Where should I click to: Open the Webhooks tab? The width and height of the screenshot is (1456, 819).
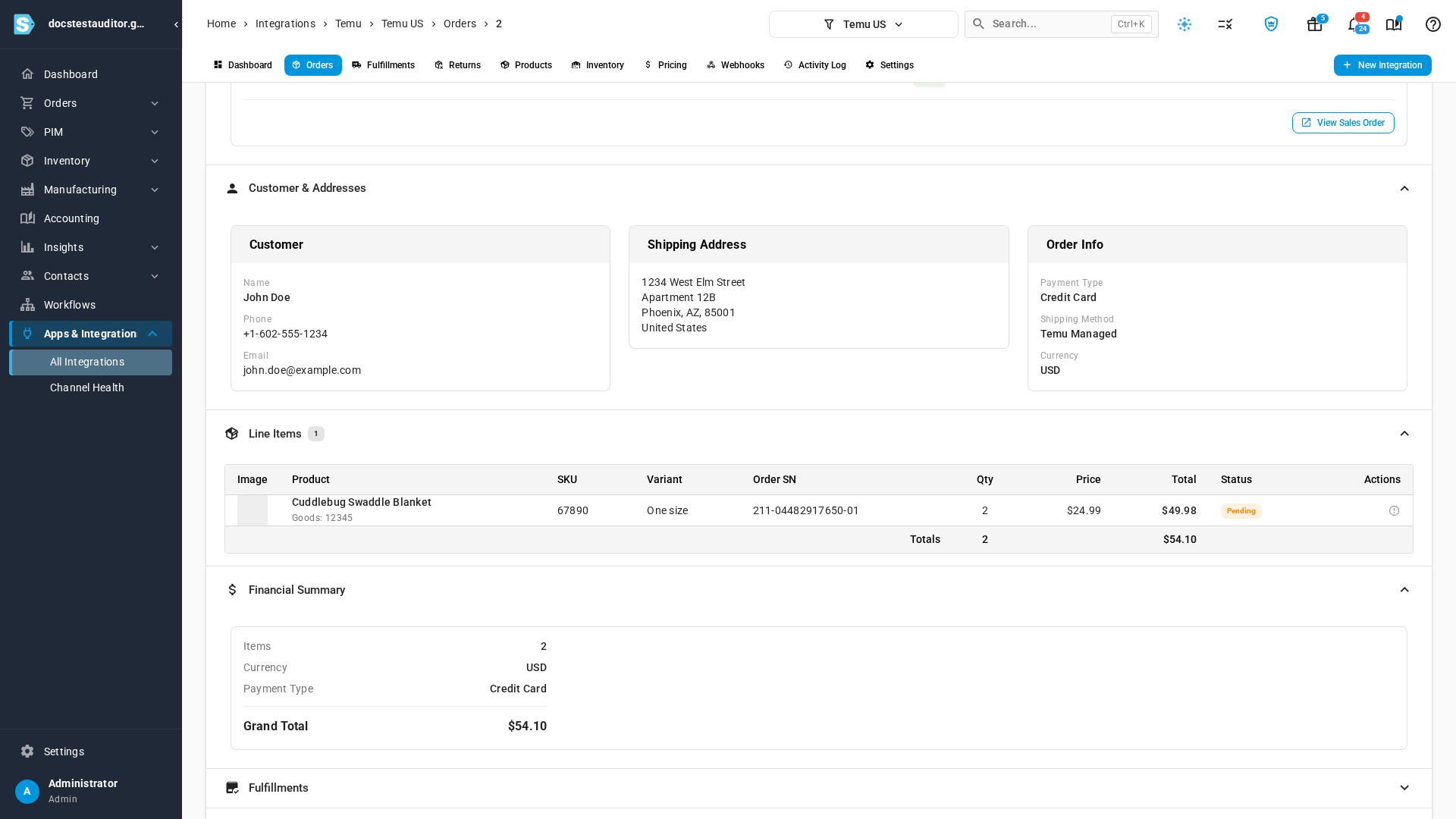pos(736,65)
